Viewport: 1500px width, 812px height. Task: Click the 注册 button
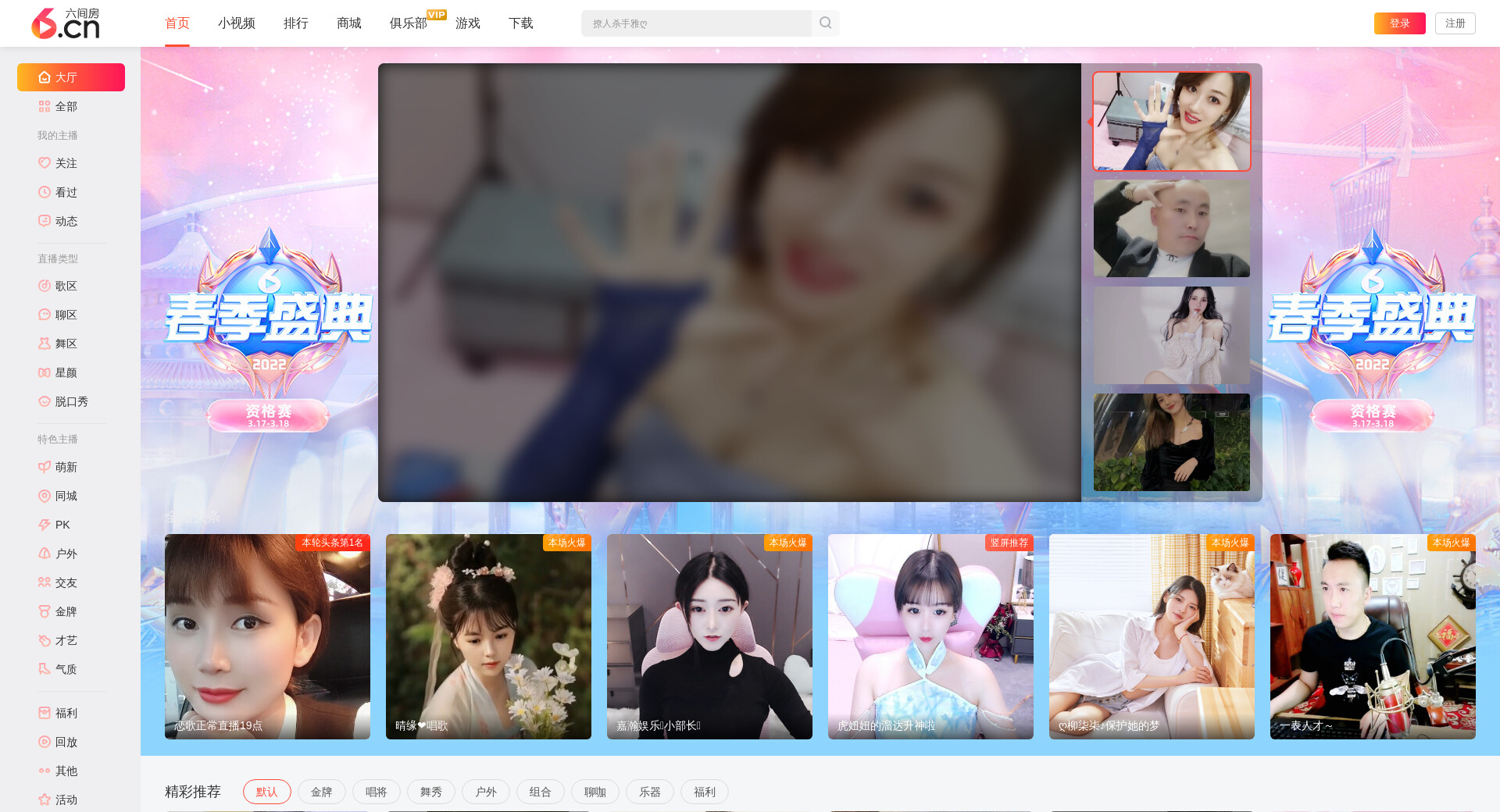1455,23
